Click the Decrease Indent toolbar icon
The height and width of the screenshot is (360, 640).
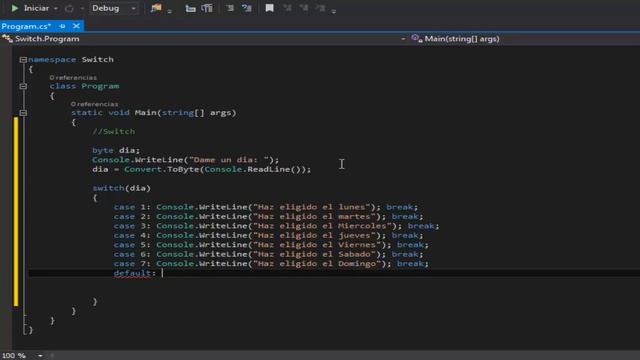click(x=190, y=8)
